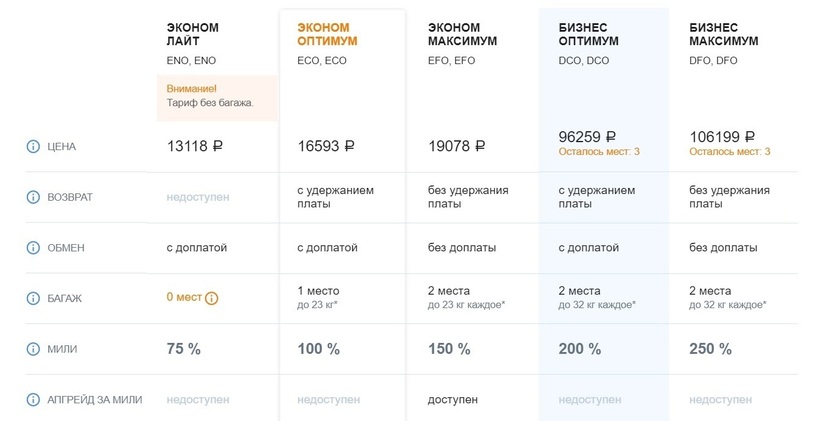The image size is (820, 421).
Task: Click the info icon beside ОБМЕН
Action: click(x=33, y=247)
